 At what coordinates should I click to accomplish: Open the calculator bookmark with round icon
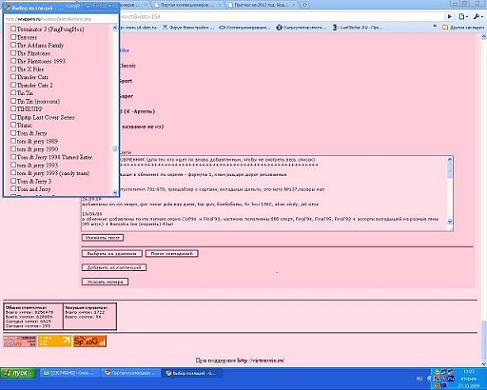click(301, 28)
